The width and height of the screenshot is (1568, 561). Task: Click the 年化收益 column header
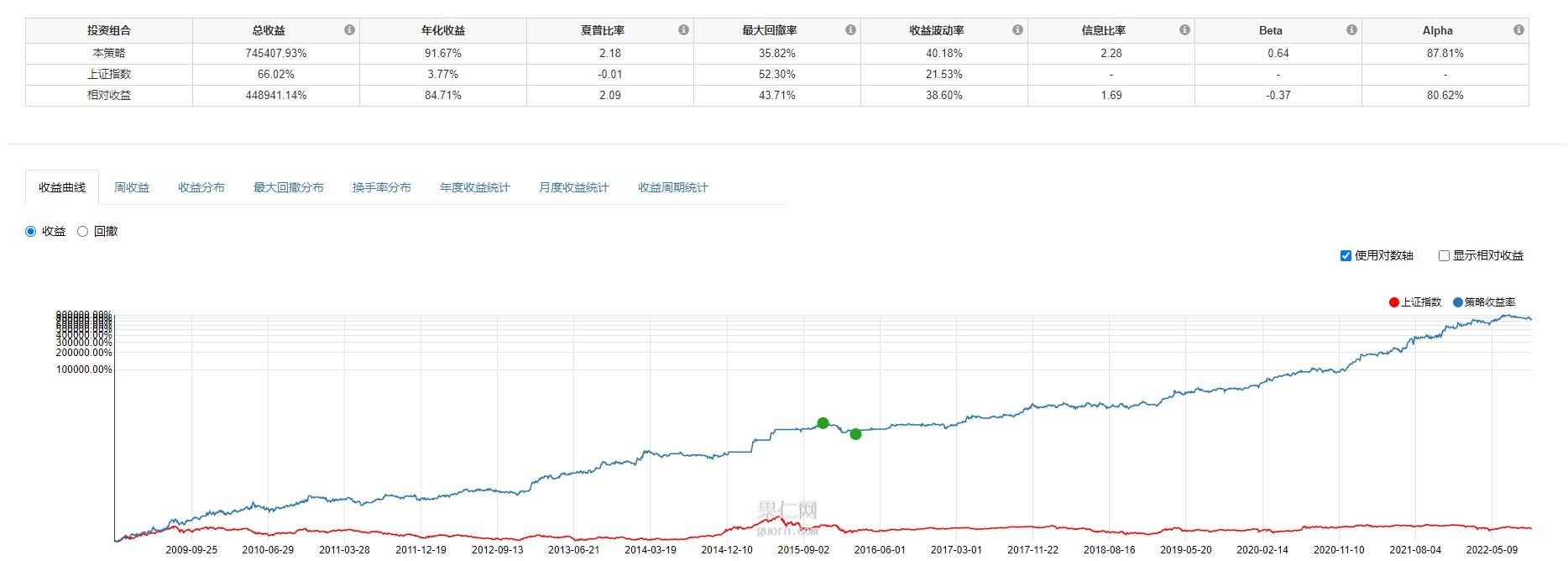443,30
